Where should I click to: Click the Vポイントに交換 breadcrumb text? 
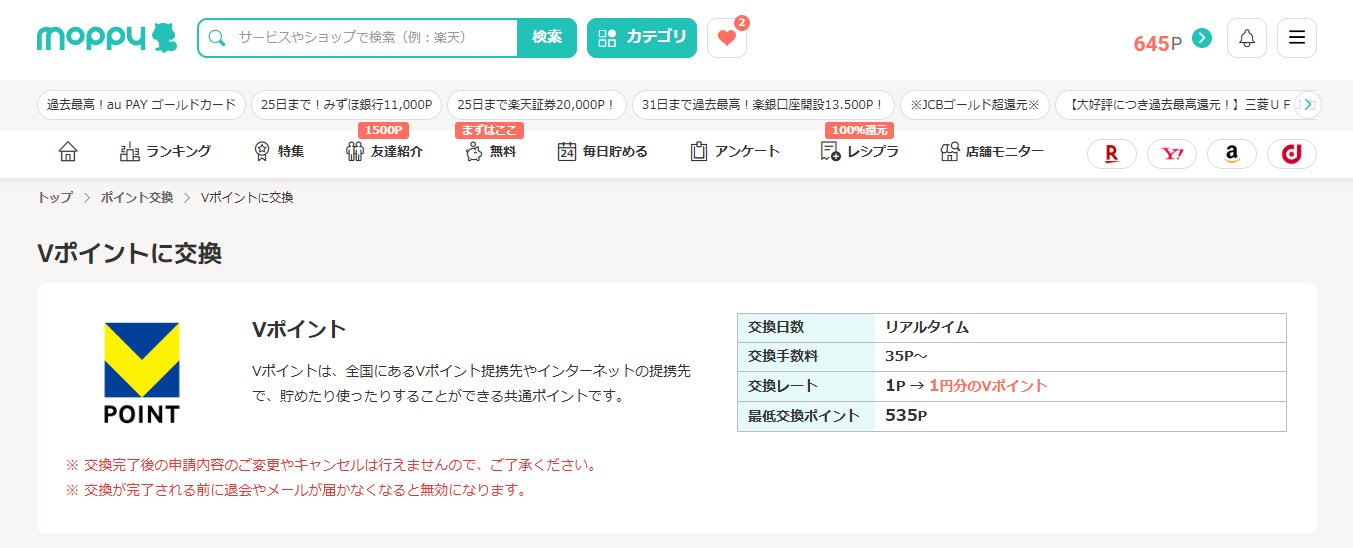(x=247, y=198)
